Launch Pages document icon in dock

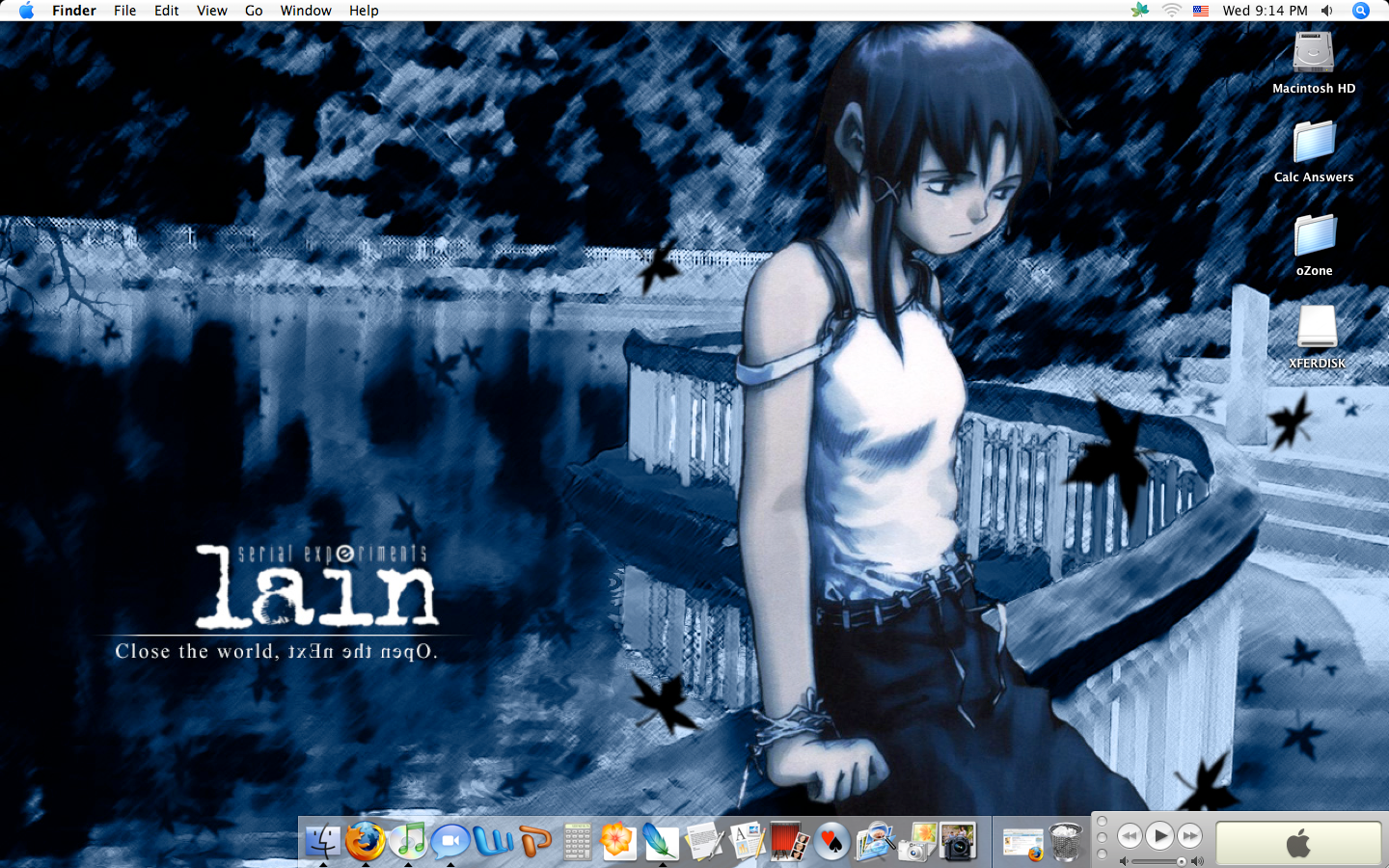[x=746, y=841]
